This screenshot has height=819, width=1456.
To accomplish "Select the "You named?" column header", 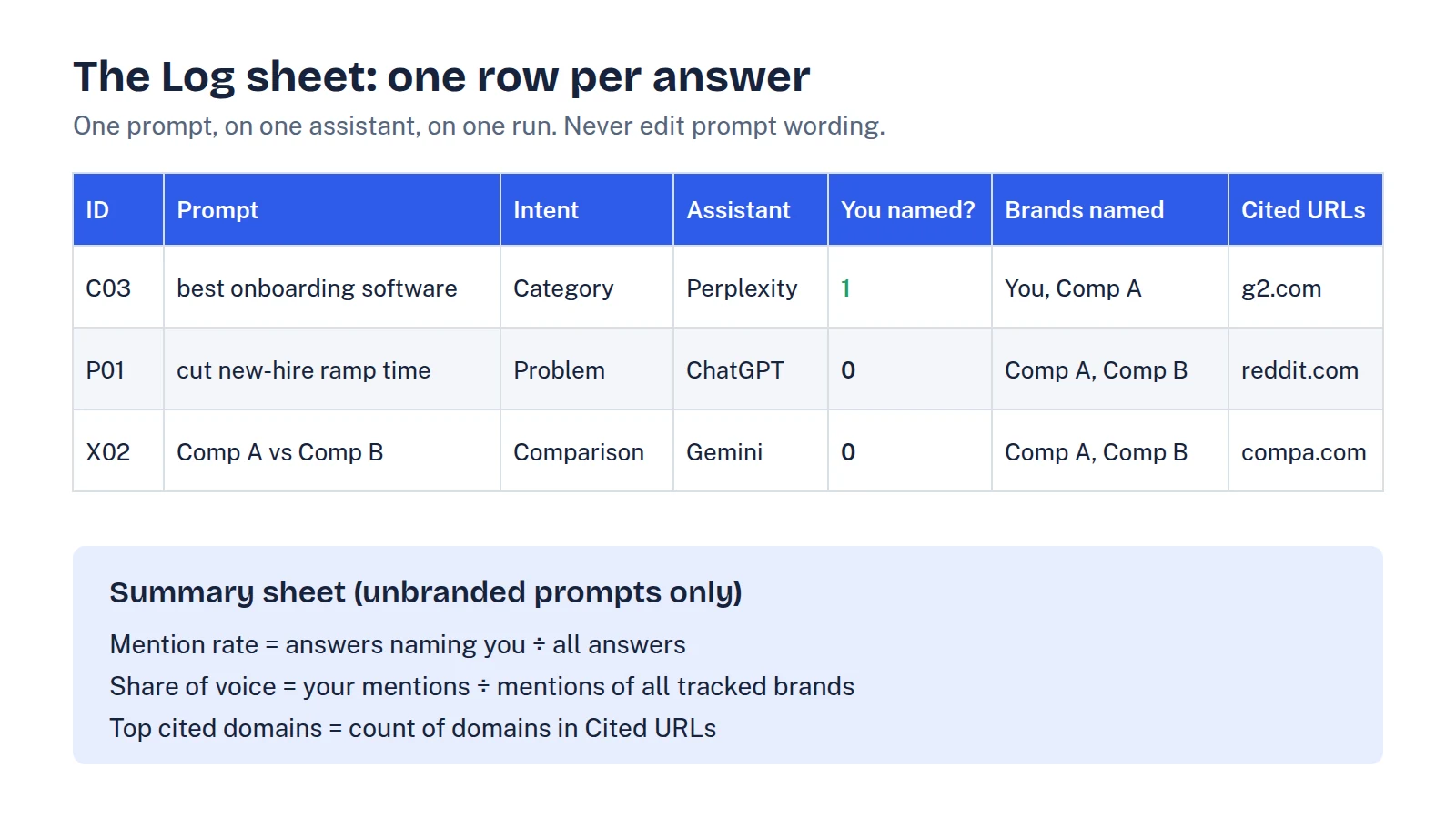I will coord(910,209).
